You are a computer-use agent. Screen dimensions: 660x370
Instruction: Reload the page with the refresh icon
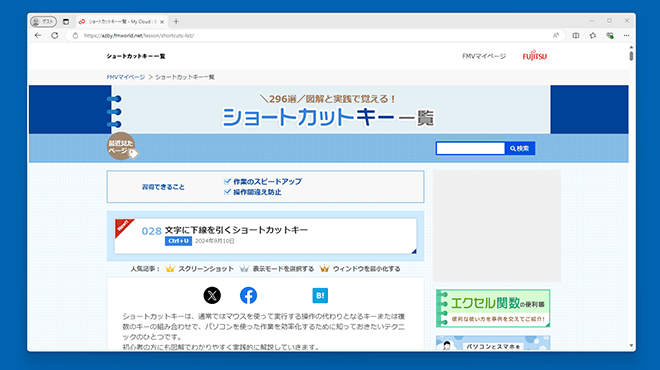(x=55, y=35)
